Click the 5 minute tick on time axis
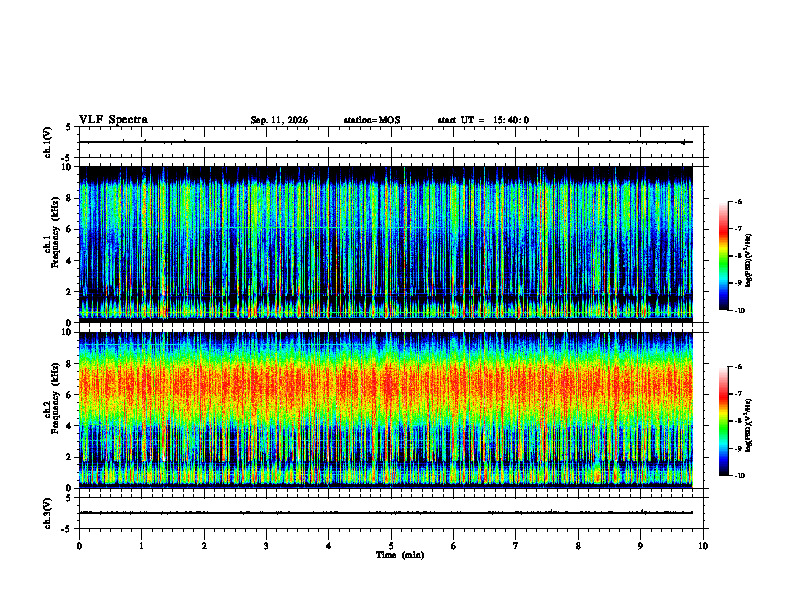The height and width of the screenshot is (612, 792). [x=391, y=546]
